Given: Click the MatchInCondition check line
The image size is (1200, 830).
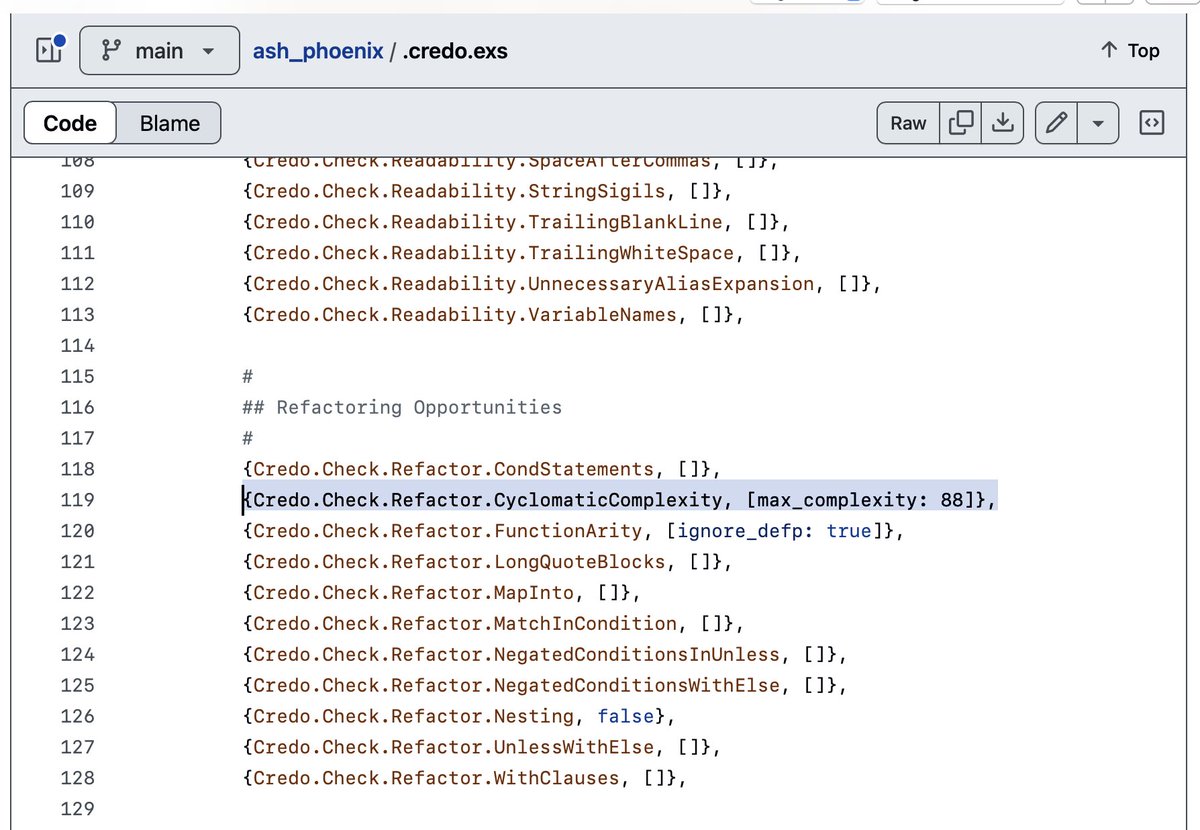Looking at the screenshot, I should click(494, 623).
